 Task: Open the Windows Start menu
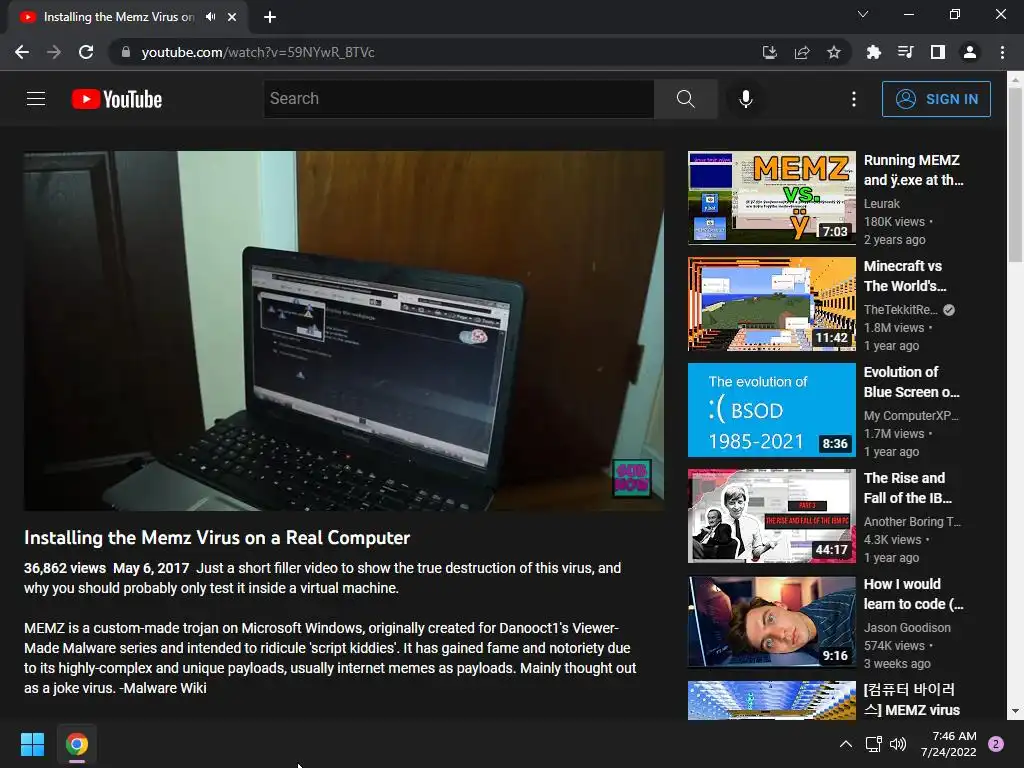tap(32, 744)
